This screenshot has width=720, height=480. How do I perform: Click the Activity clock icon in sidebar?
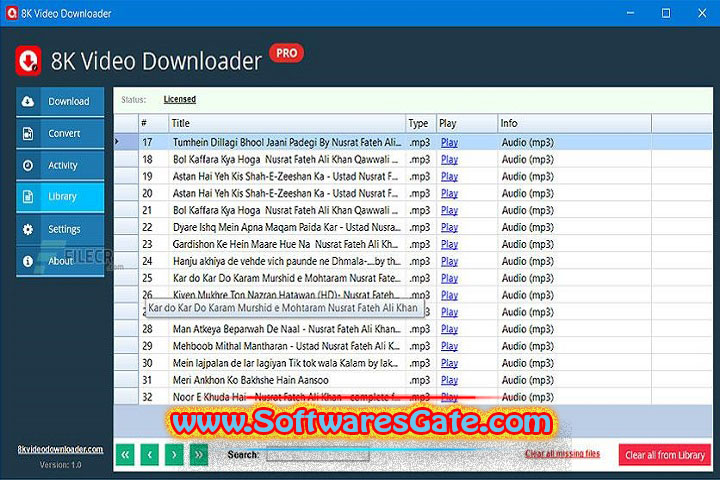click(x=28, y=165)
